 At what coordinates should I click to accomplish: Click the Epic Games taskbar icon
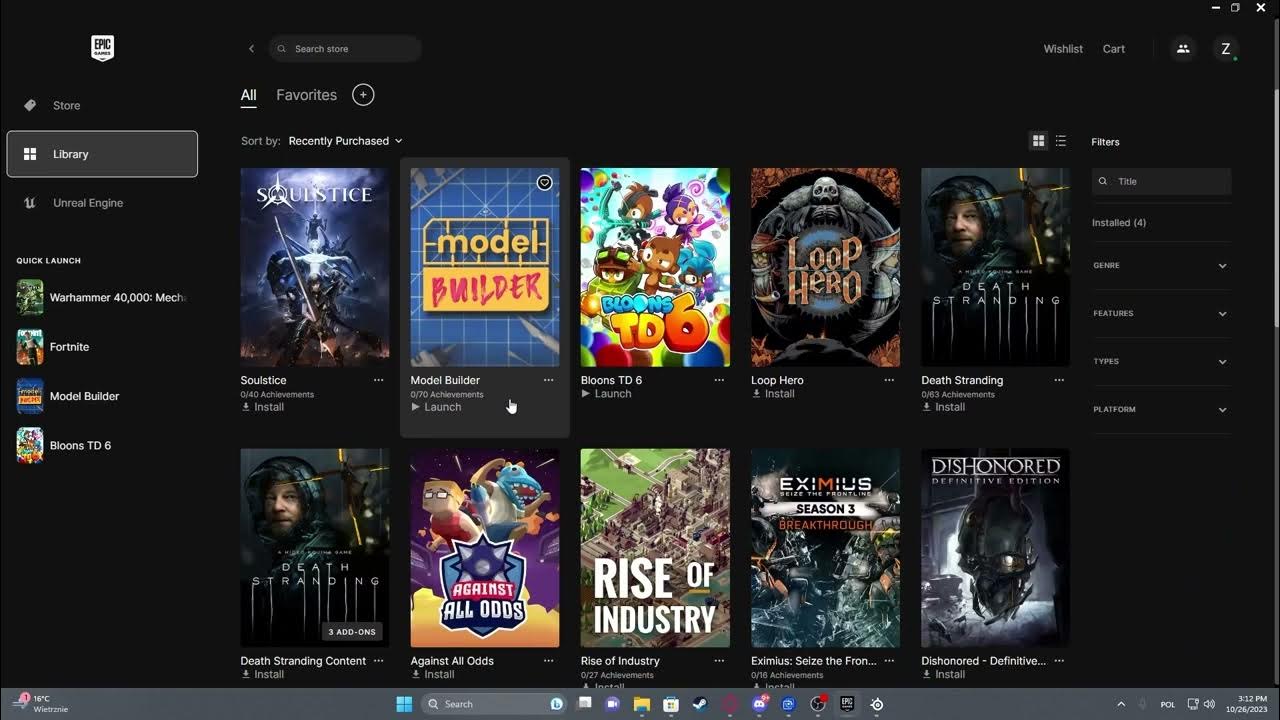[x=847, y=704]
